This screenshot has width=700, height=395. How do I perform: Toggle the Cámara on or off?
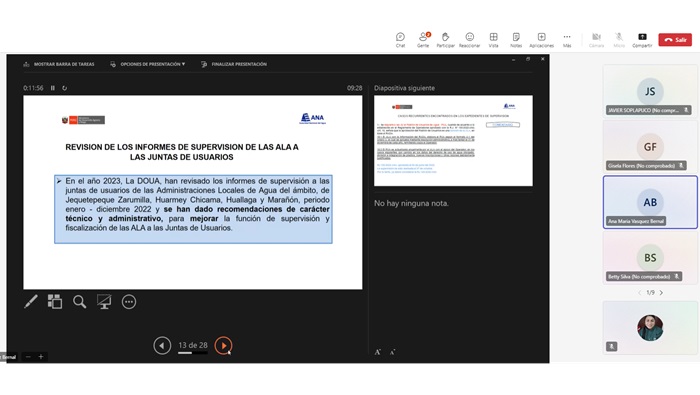[596, 40]
